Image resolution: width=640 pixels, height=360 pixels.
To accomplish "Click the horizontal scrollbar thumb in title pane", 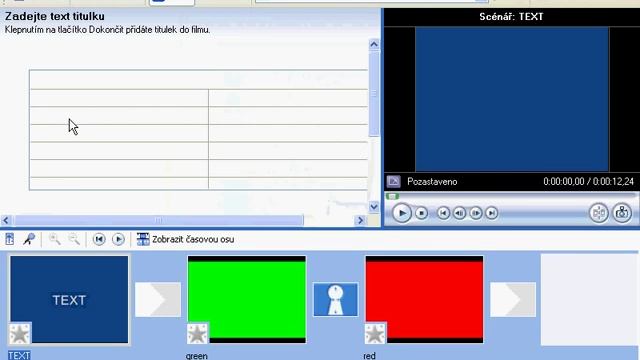I will (x=158, y=220).
